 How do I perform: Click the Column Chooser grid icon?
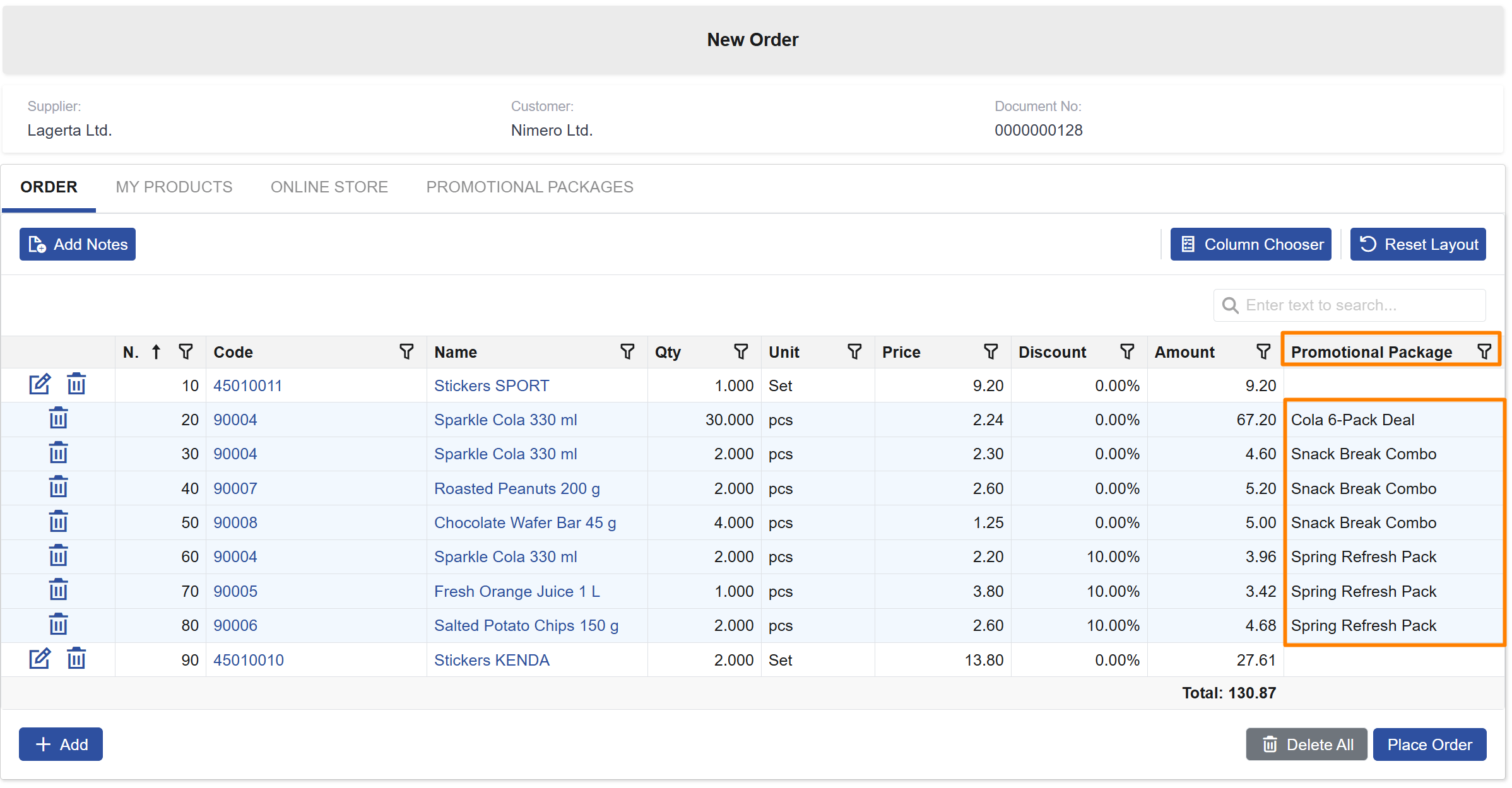[1188, 244]
